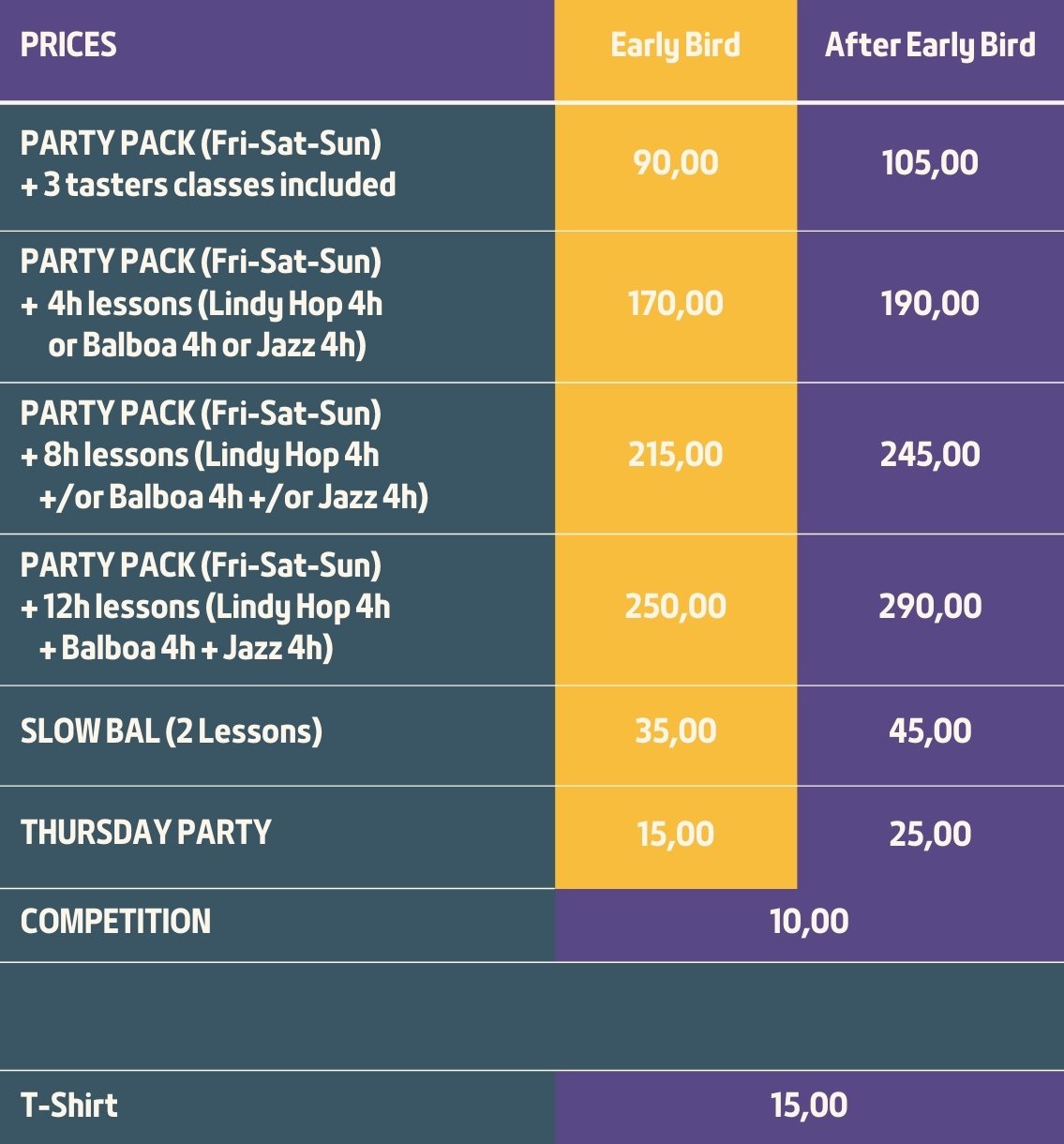Select the THURSDAY PARTY row label
1064x1144 pixels.
(x=145, y=833)
